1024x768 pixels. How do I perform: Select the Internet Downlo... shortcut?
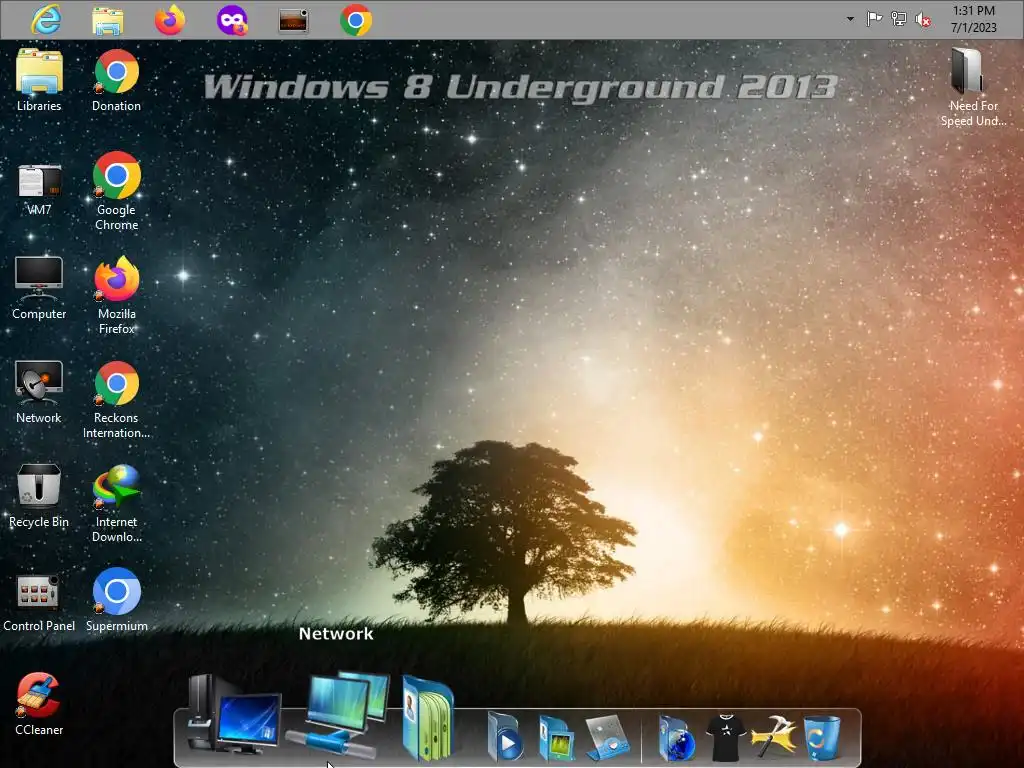coord(116,504)
